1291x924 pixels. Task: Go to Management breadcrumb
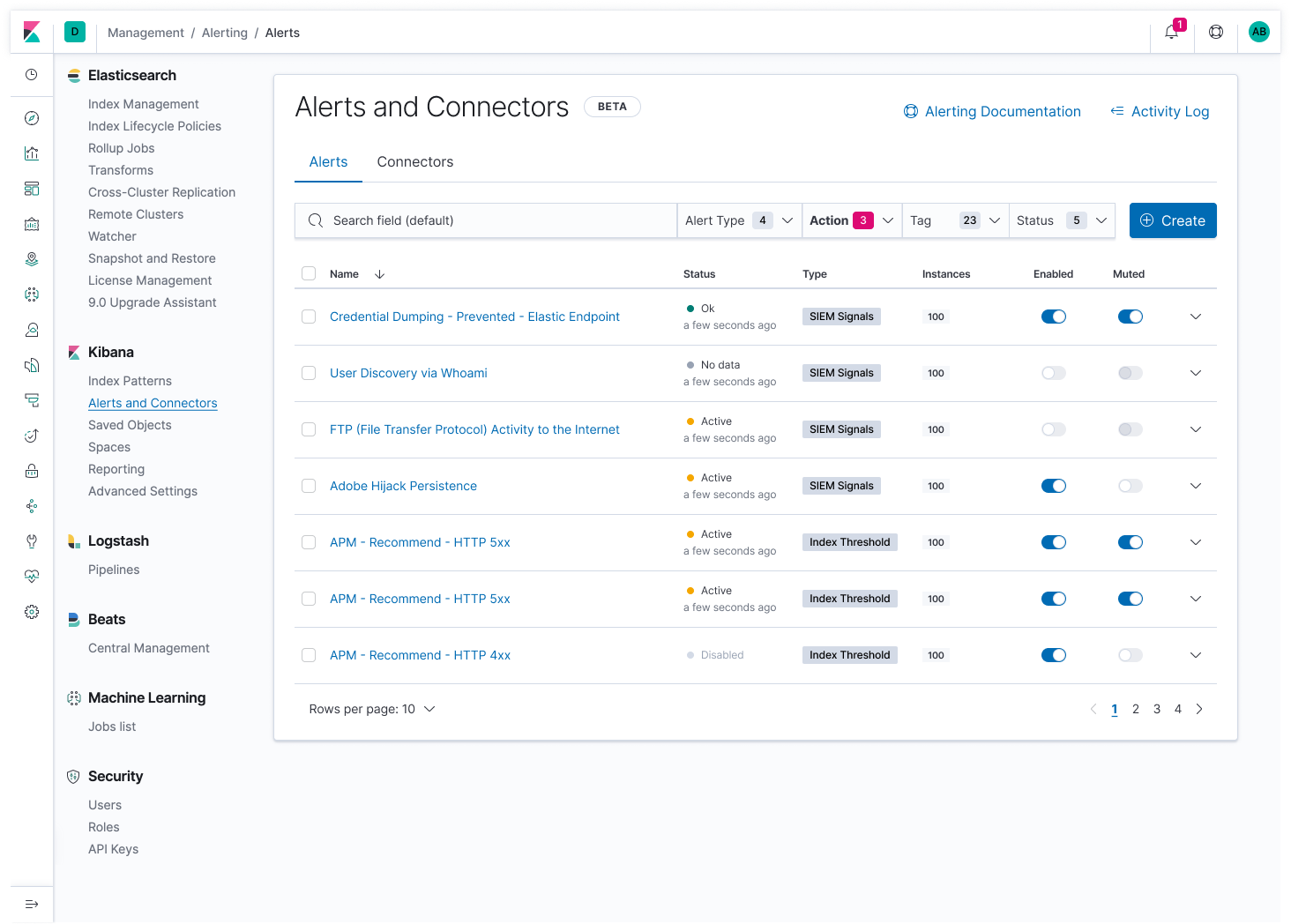(146, 33)
